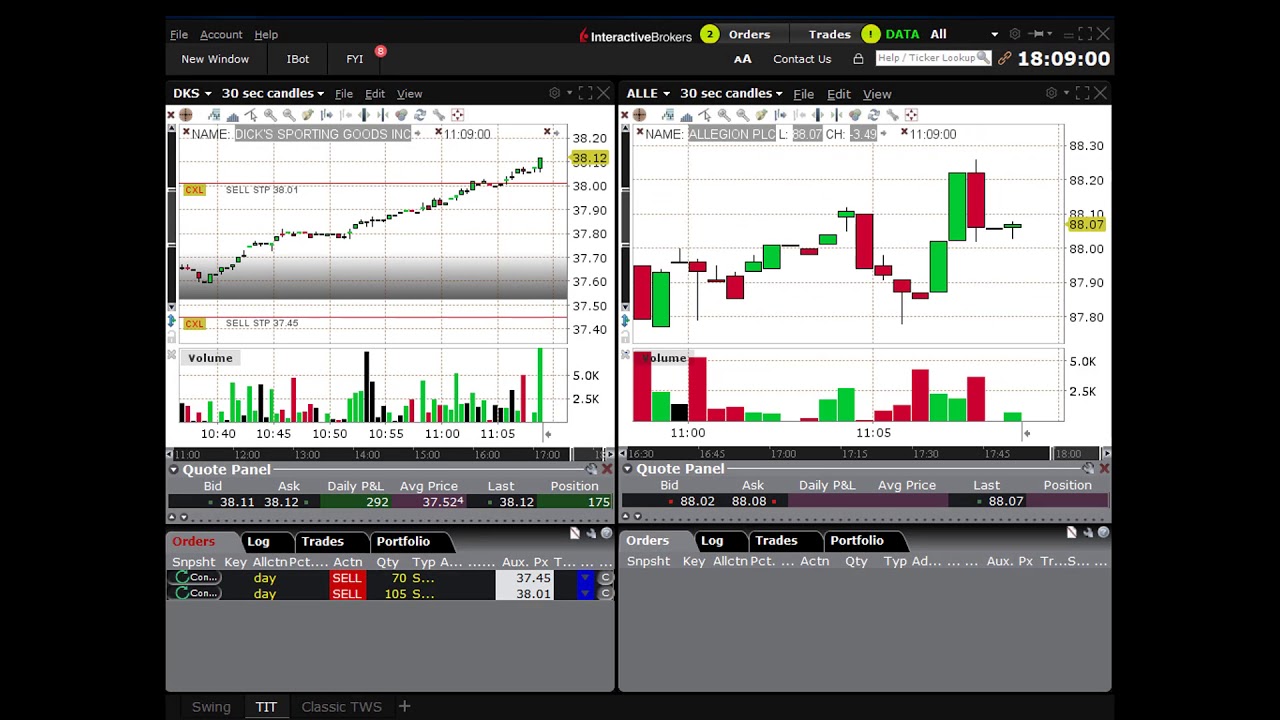The image size is (1280, 720).
Task: Open wrench configure icon in DKS toolbar
Action: (439, 115)
